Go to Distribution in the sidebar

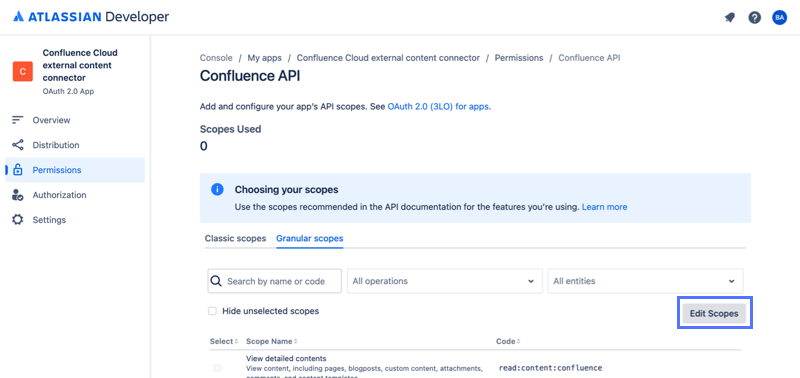coord(75,145)
